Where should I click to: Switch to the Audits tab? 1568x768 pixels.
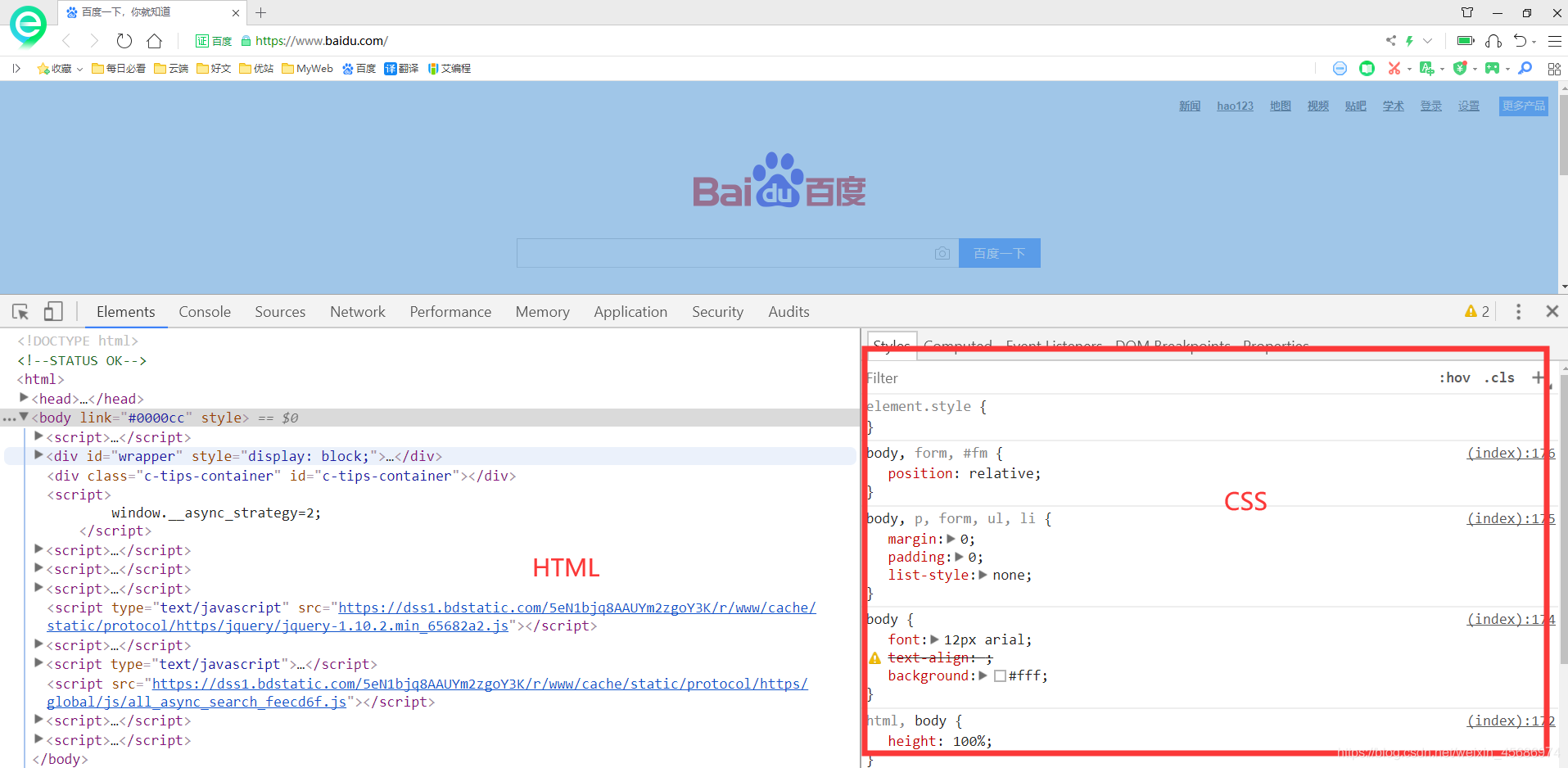coord(789,312)
